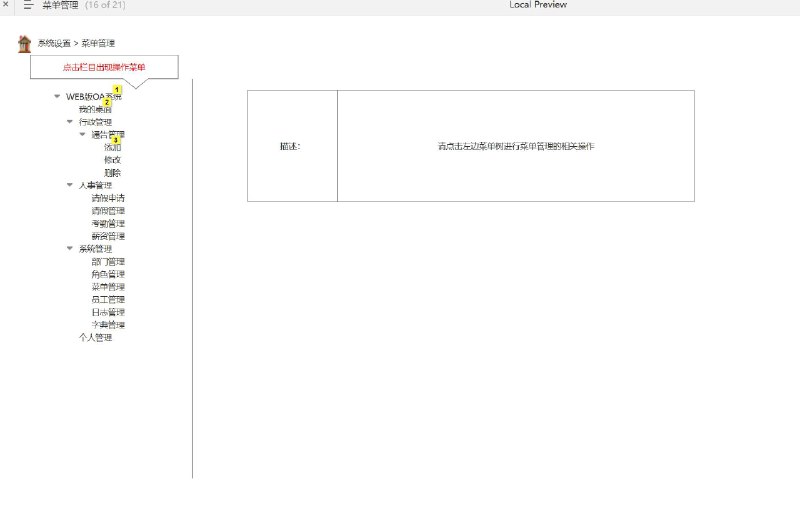Screen dimensions: 800x526
Task: Click 添加 under 通告管理
Action: pyautogui.click(x=112, y=147)
